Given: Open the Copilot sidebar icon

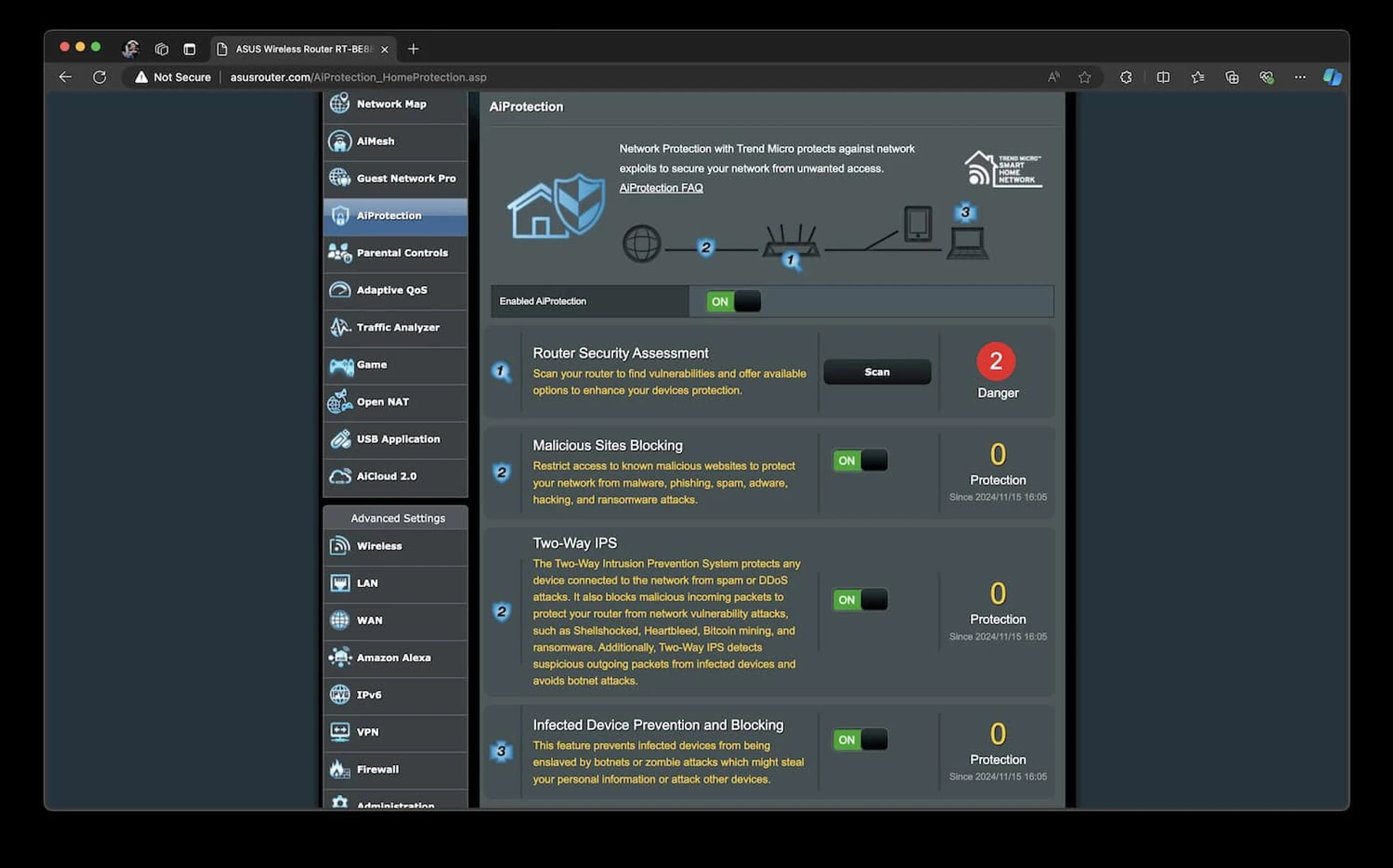Looking at the screenshot, I should point(1332,77).
